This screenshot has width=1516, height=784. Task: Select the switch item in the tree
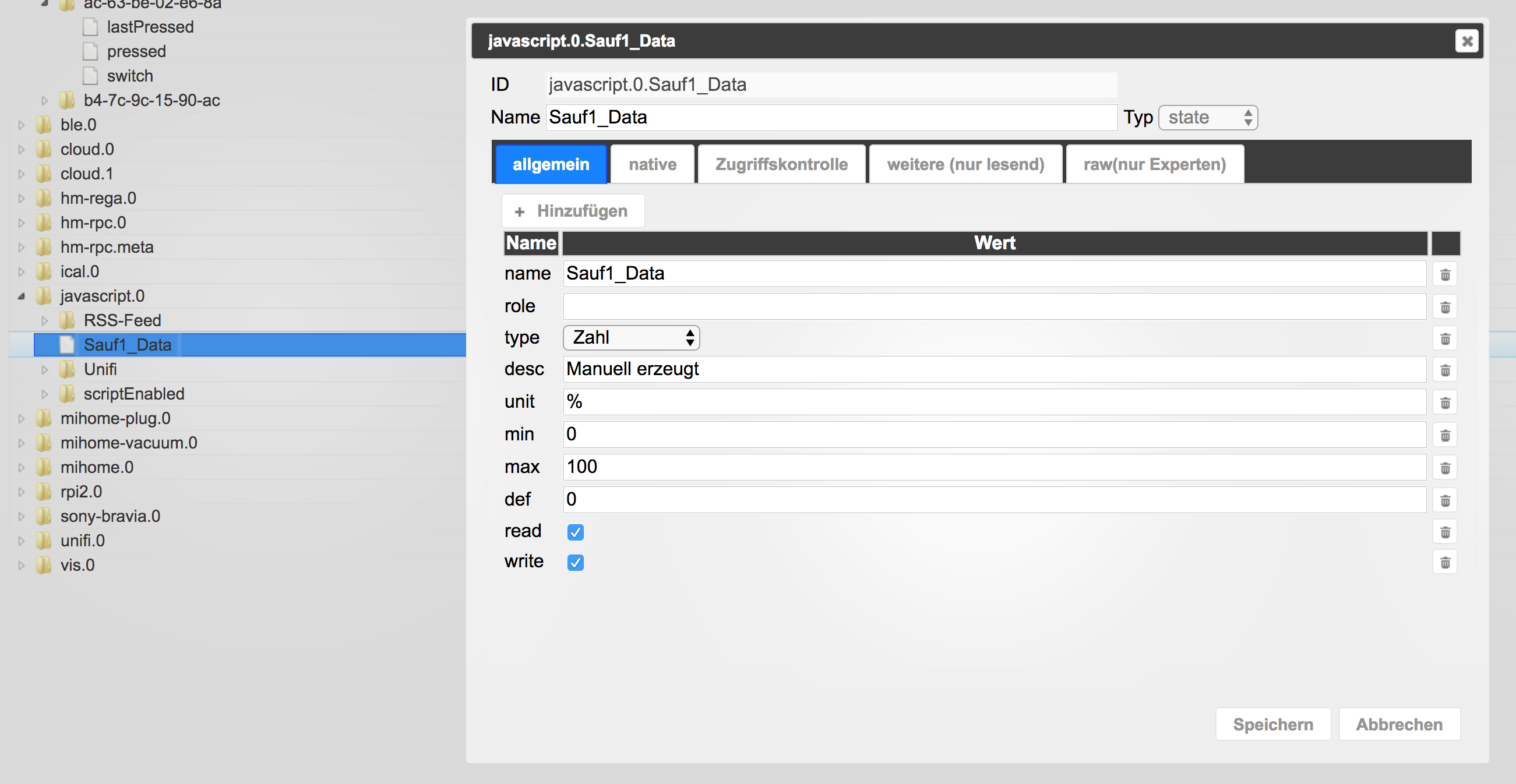129,76
